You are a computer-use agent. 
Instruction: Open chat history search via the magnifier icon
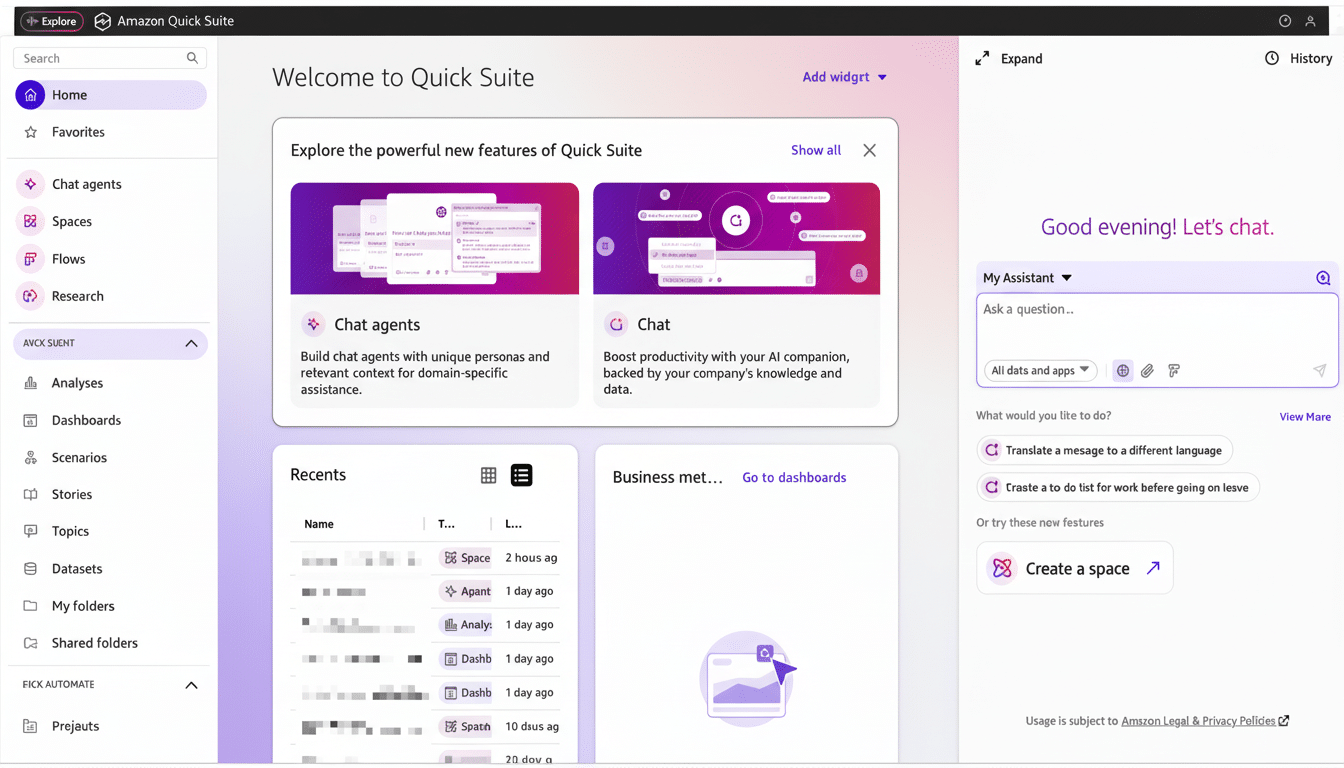pyautogui.click(x=1322, y=277)
